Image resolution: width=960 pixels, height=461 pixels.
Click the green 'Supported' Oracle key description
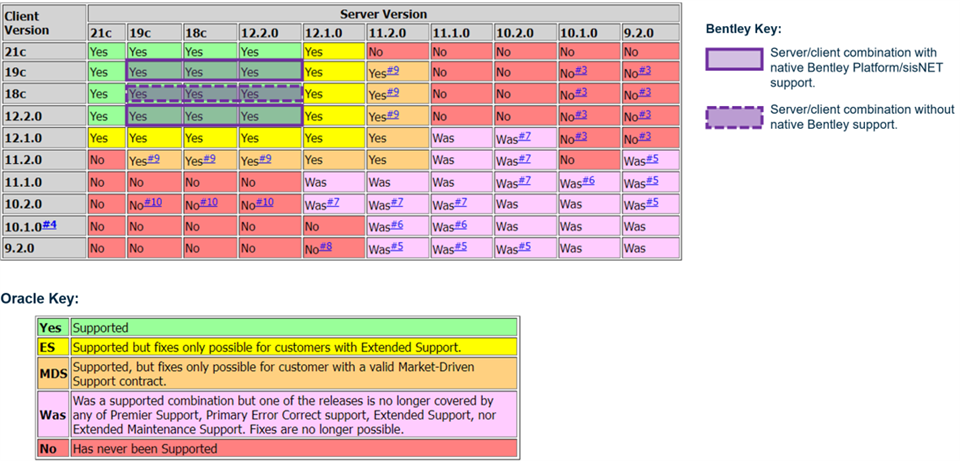click(x=294, y=328)
